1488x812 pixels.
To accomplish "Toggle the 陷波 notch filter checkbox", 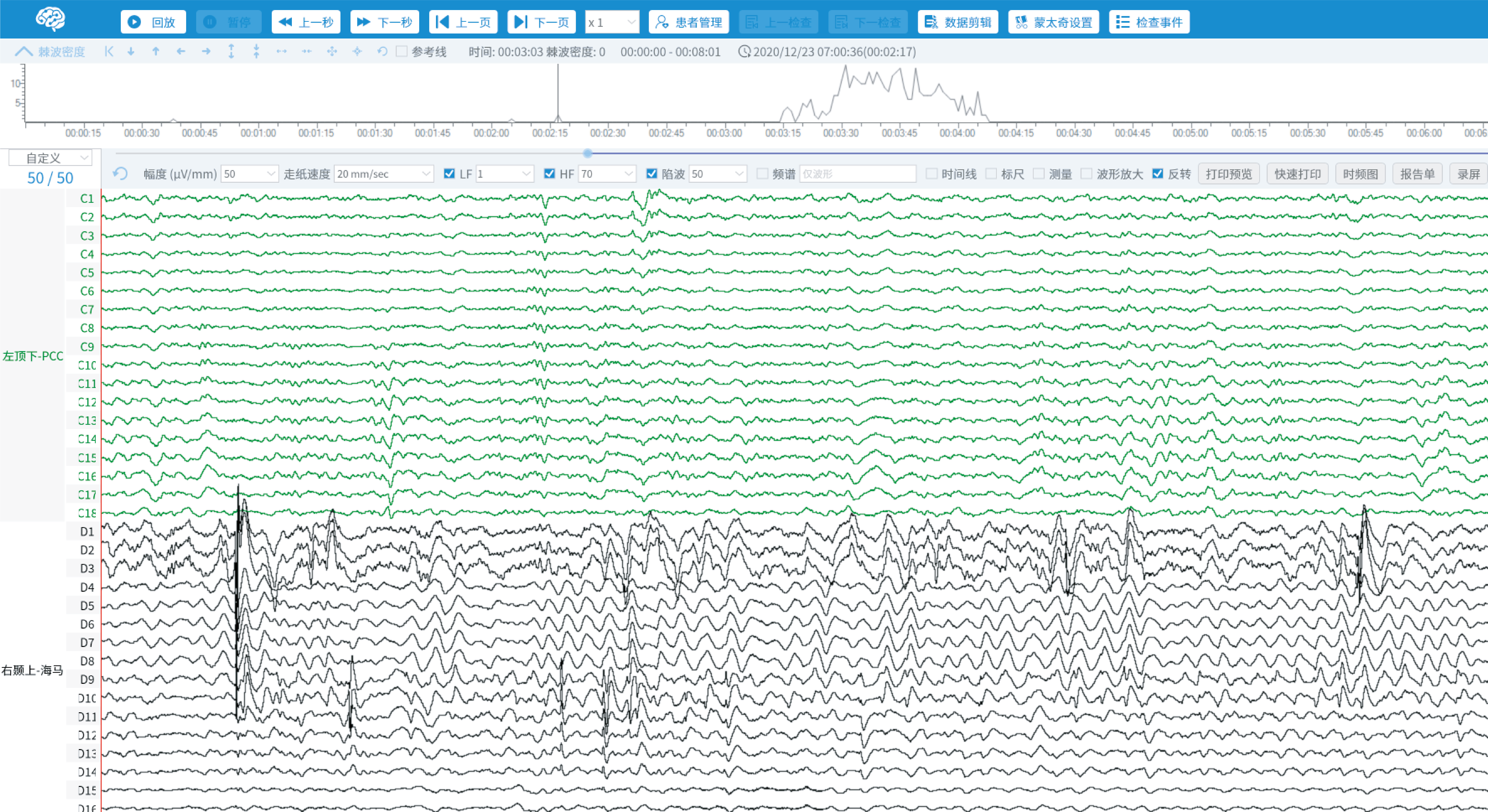I will click(x=651, y=174).
